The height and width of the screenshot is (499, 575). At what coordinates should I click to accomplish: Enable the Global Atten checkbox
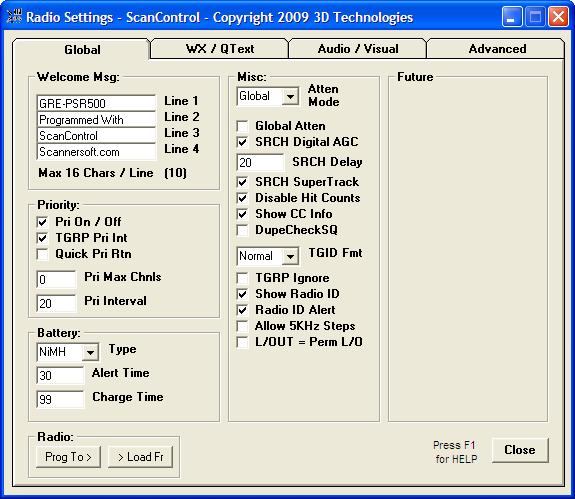pyautogui.click(x=242, y=126)
